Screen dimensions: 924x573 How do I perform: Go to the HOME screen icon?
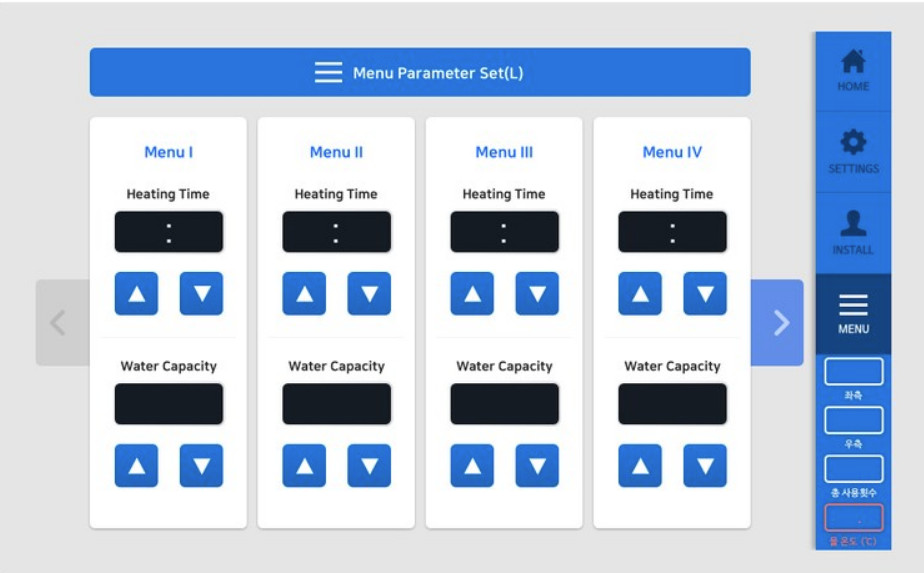(x=853, y=61)
